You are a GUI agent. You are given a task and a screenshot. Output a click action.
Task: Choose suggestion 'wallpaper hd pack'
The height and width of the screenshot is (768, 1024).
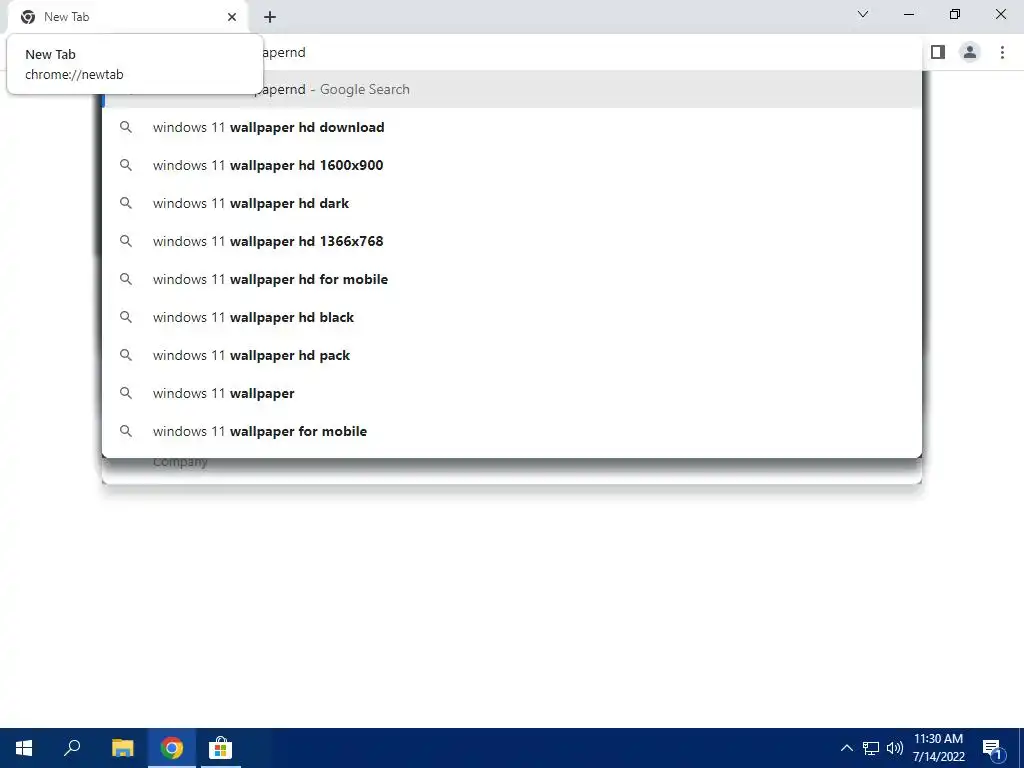[x=512, y=355]
